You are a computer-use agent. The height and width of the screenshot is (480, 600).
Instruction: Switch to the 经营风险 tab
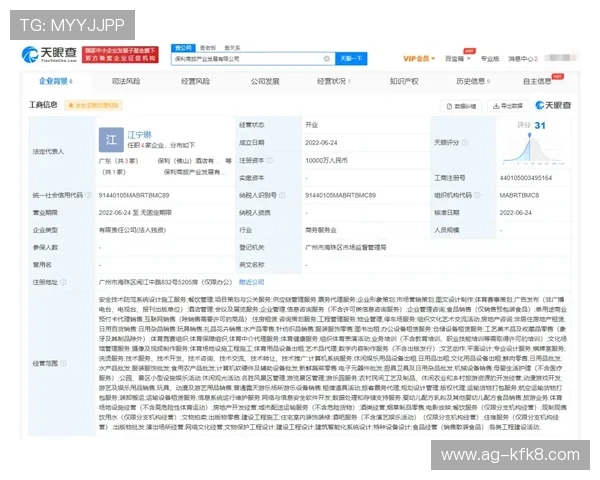(195, 81)
